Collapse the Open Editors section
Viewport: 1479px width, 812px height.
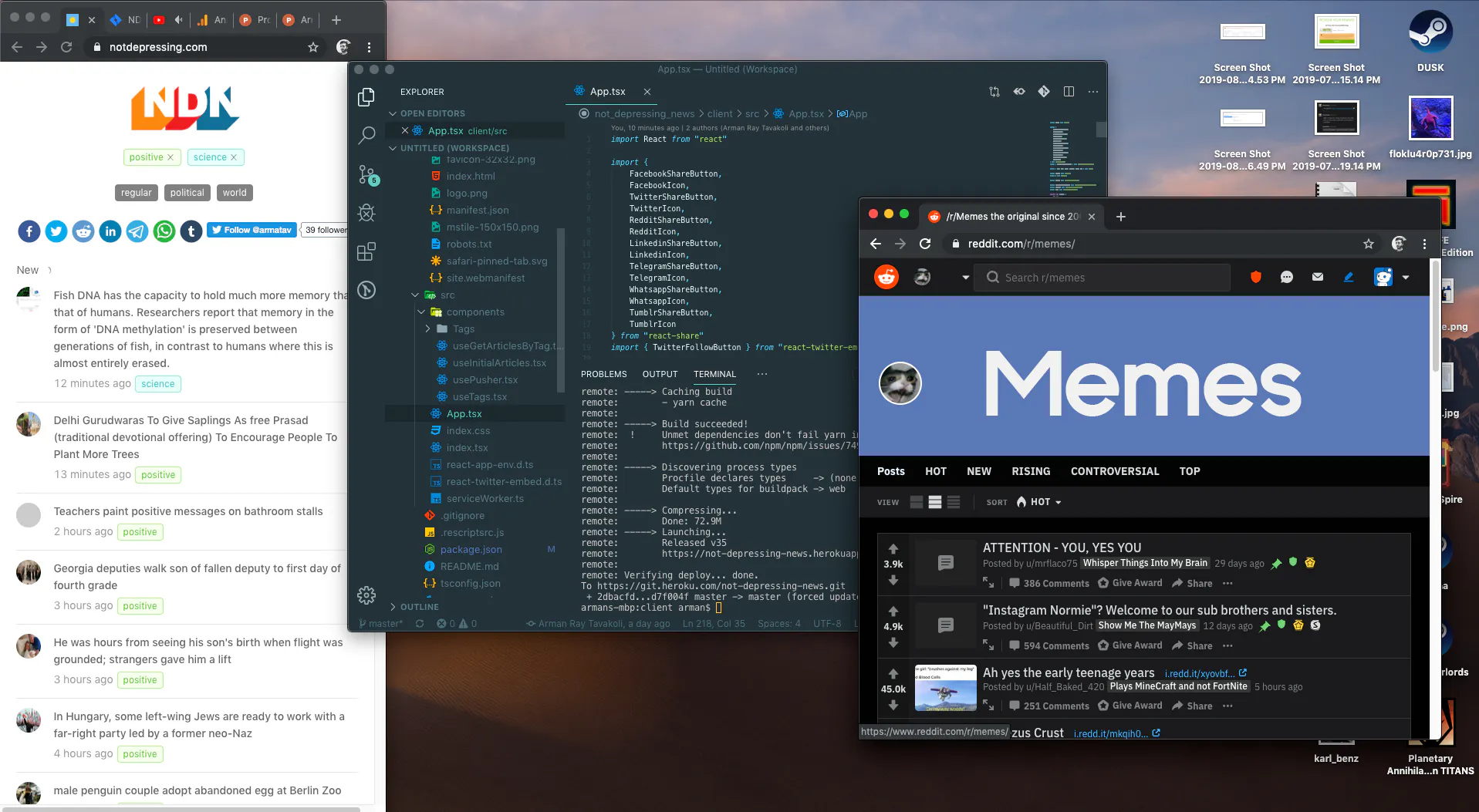(x=432, y=113)
